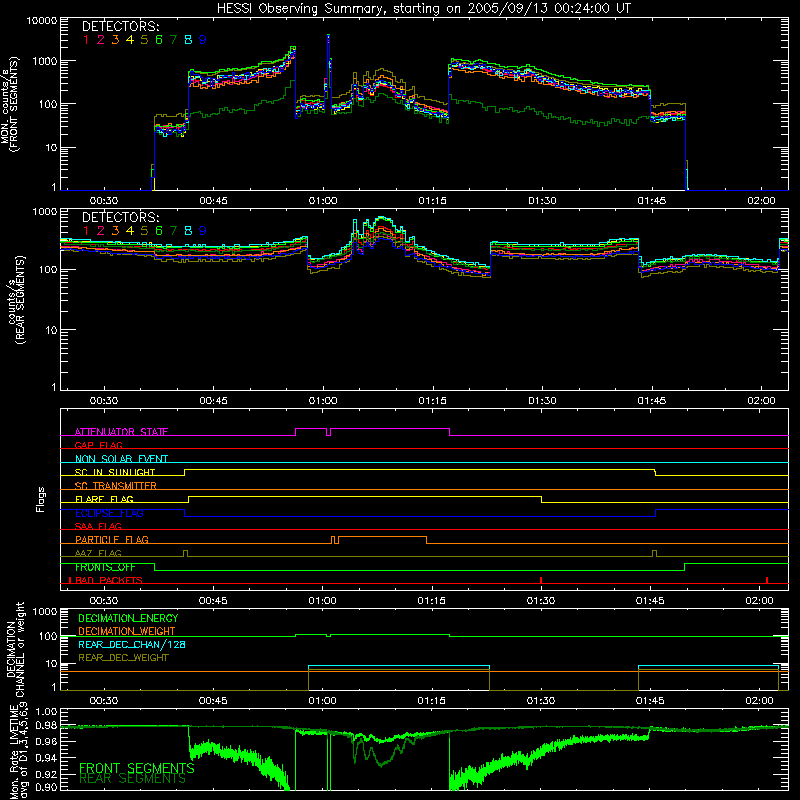
Task: Select detector 6 label in front segments legend
Action: pos(159,40)
